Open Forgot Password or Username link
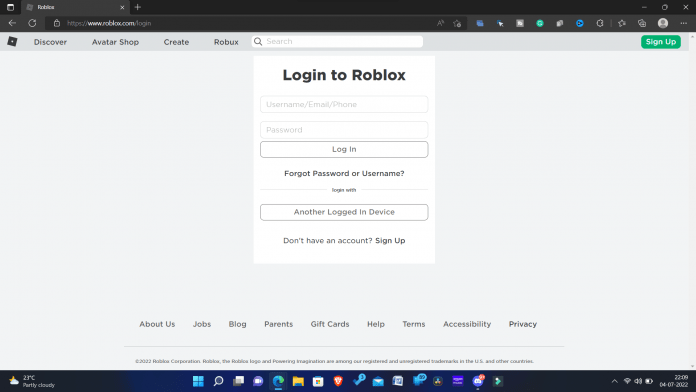This screenshot has height=392, width=696. (x=344, y=173)
